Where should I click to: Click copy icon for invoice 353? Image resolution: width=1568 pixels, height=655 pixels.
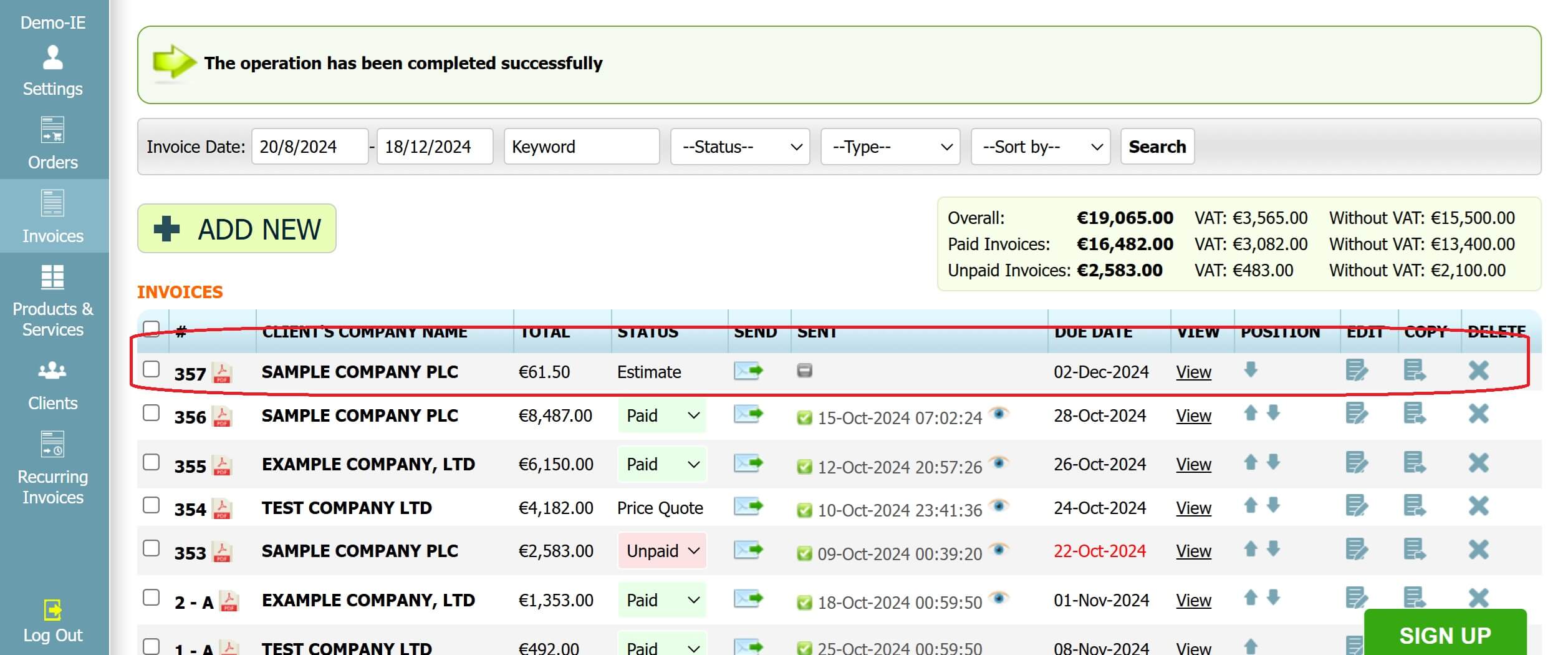(1415, 549)
